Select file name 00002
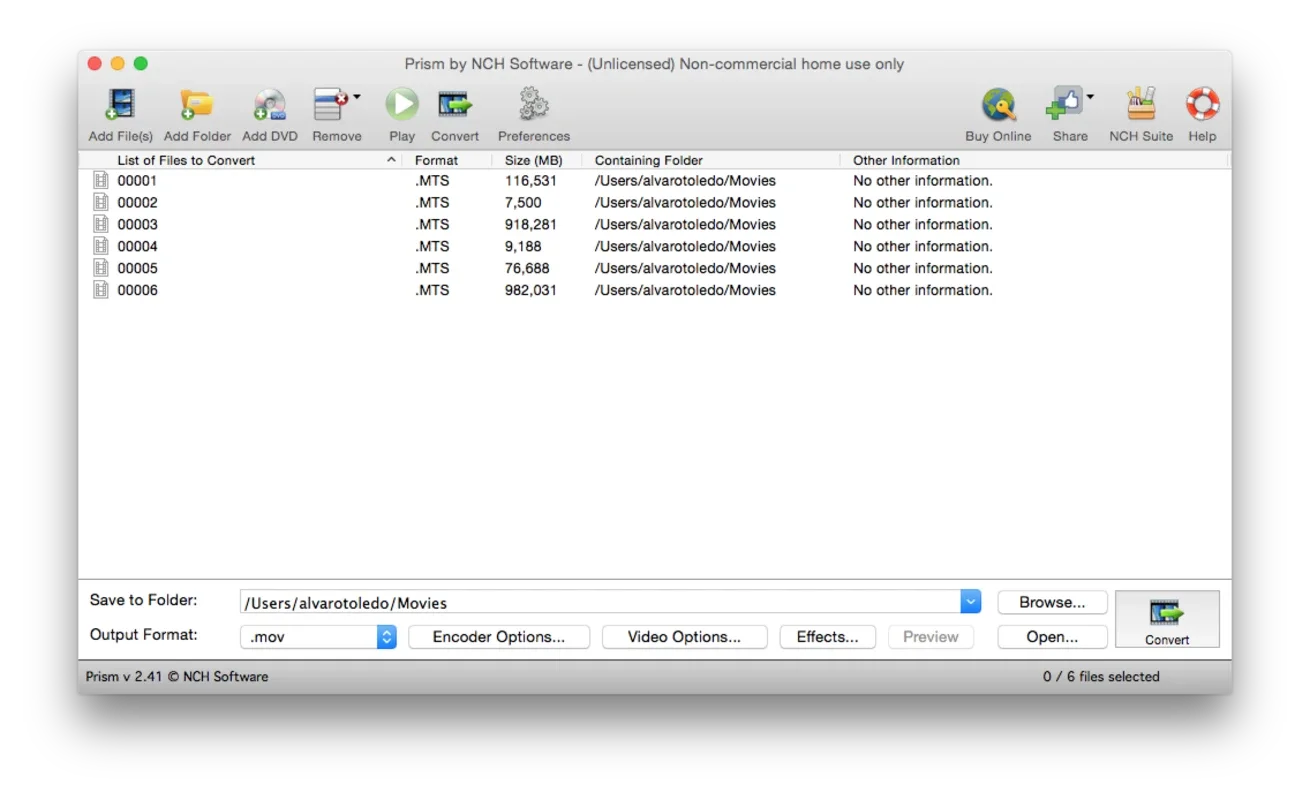The image size is (1310, 800). (x=137, y=203)
